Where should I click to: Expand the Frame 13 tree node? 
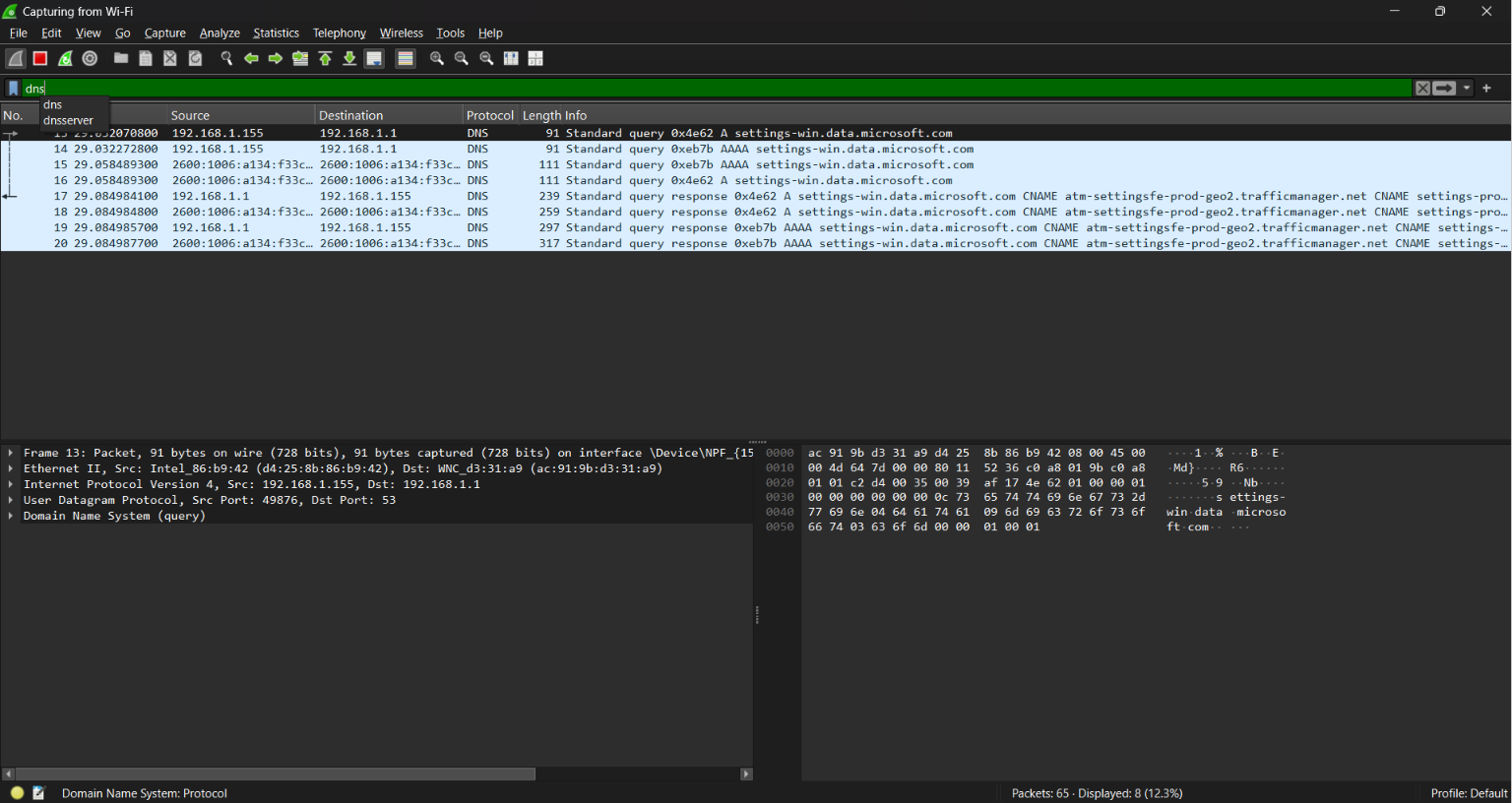point(11,454)
